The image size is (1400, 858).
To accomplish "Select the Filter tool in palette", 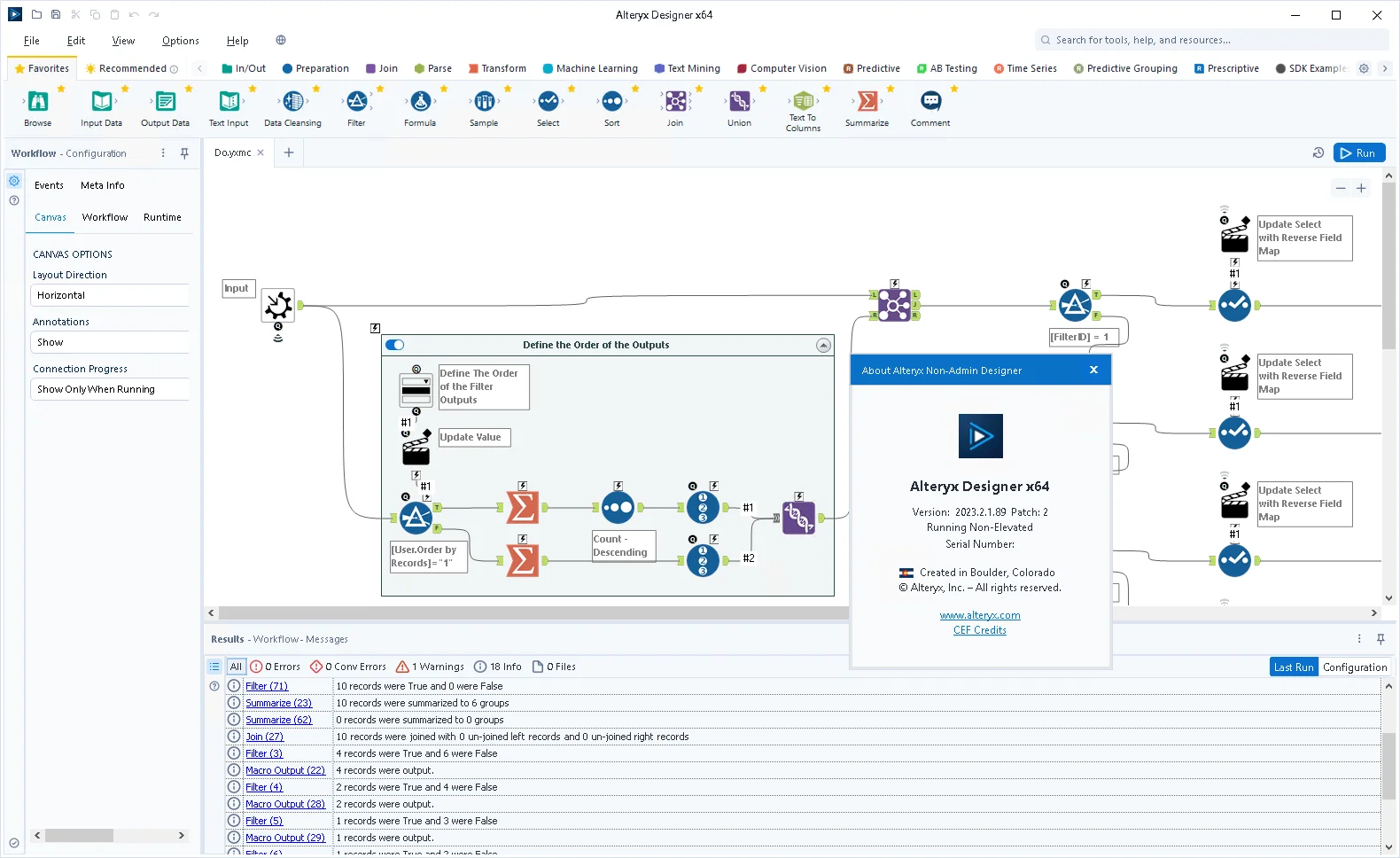I will click(356, 101).
